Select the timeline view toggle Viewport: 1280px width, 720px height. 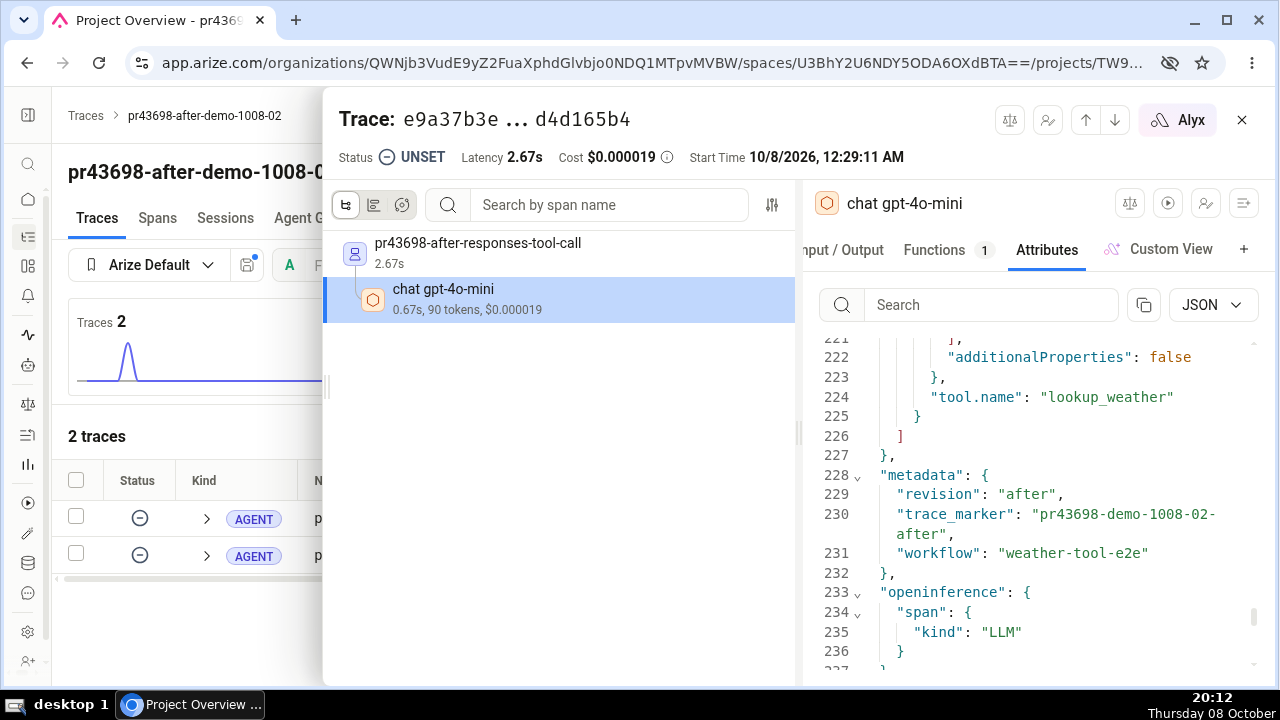[x=374, y=205]
